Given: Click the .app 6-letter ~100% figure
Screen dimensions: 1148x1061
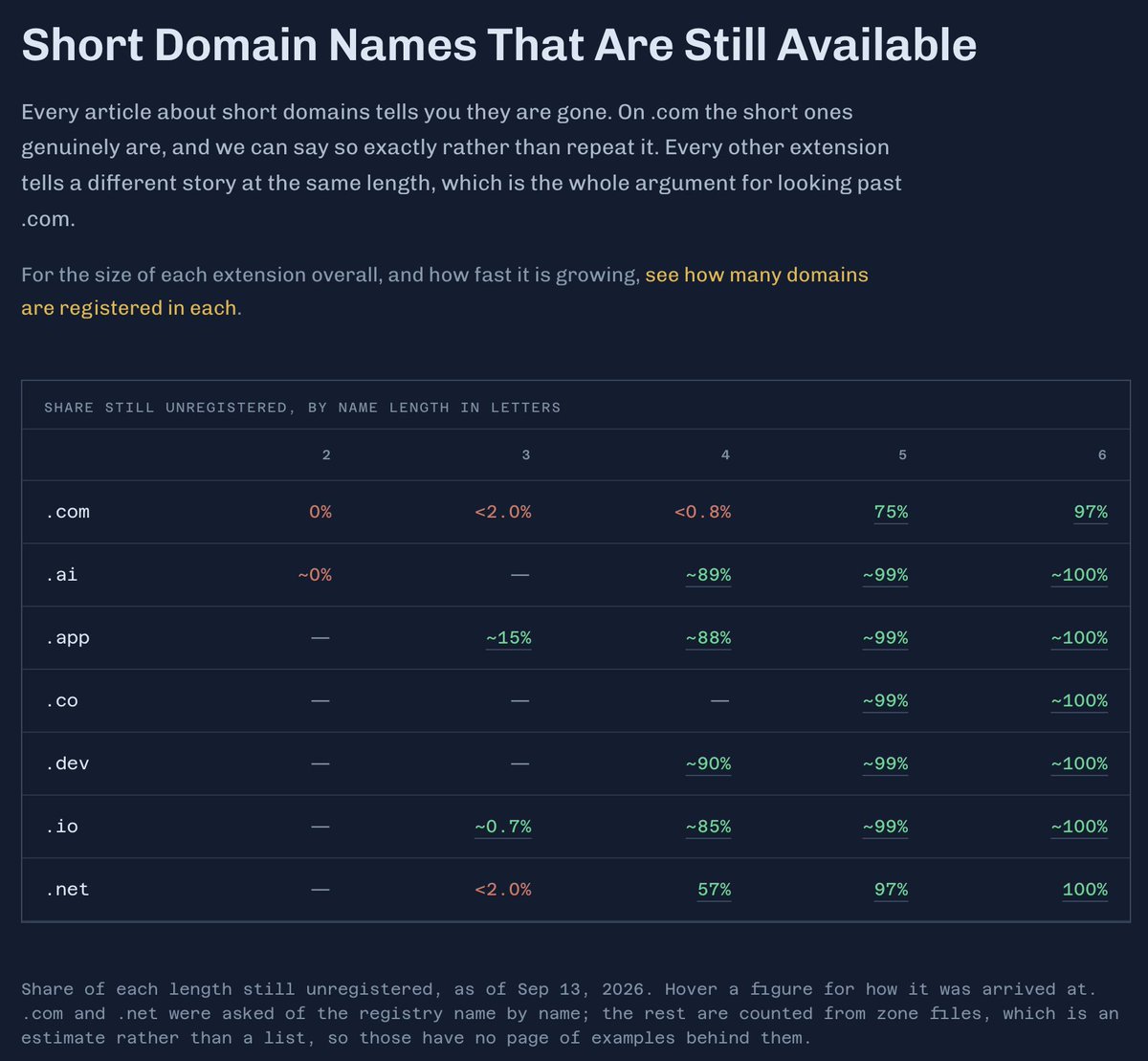Looking at the screenshot, I should 1079,638.
